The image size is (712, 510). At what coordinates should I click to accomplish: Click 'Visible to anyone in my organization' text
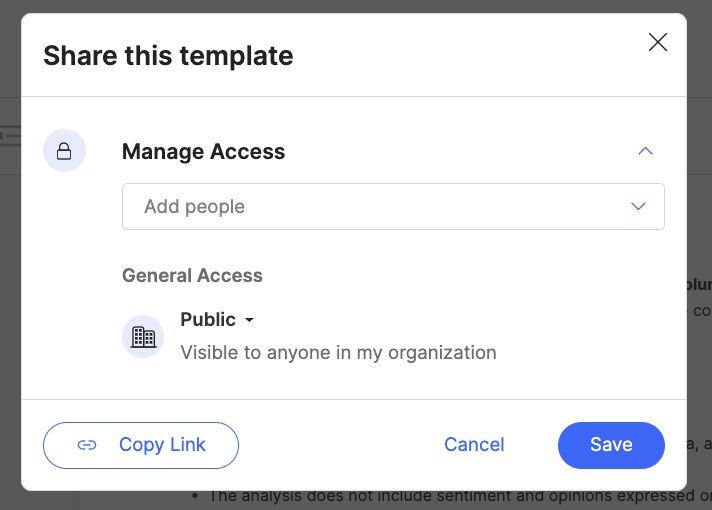tap(338, 353)
